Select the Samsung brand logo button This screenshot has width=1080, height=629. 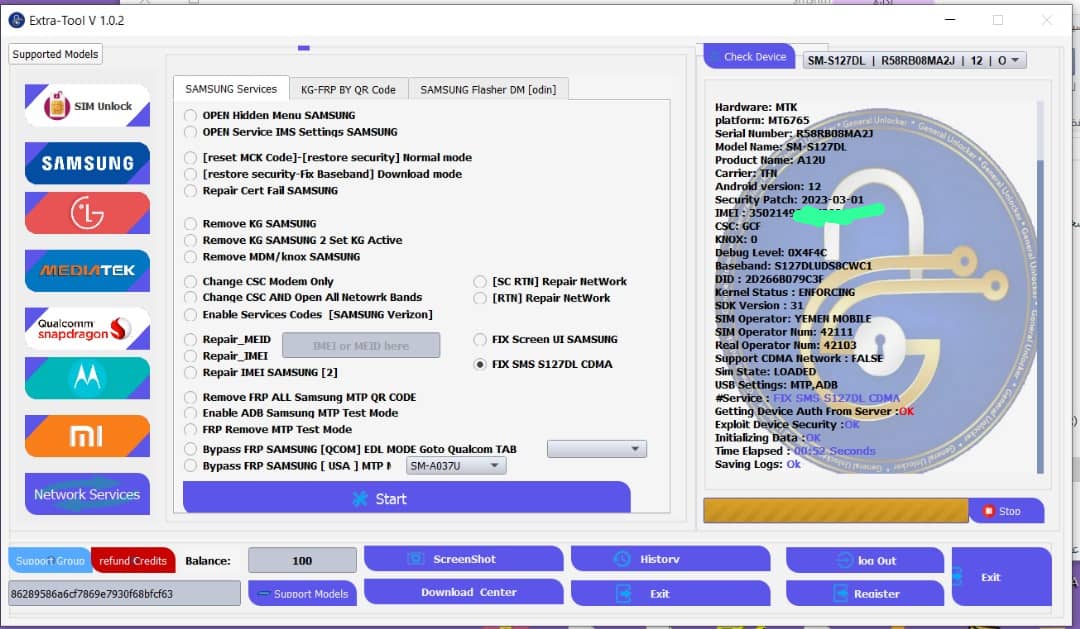pyautogui.click(x=87, y=163)
